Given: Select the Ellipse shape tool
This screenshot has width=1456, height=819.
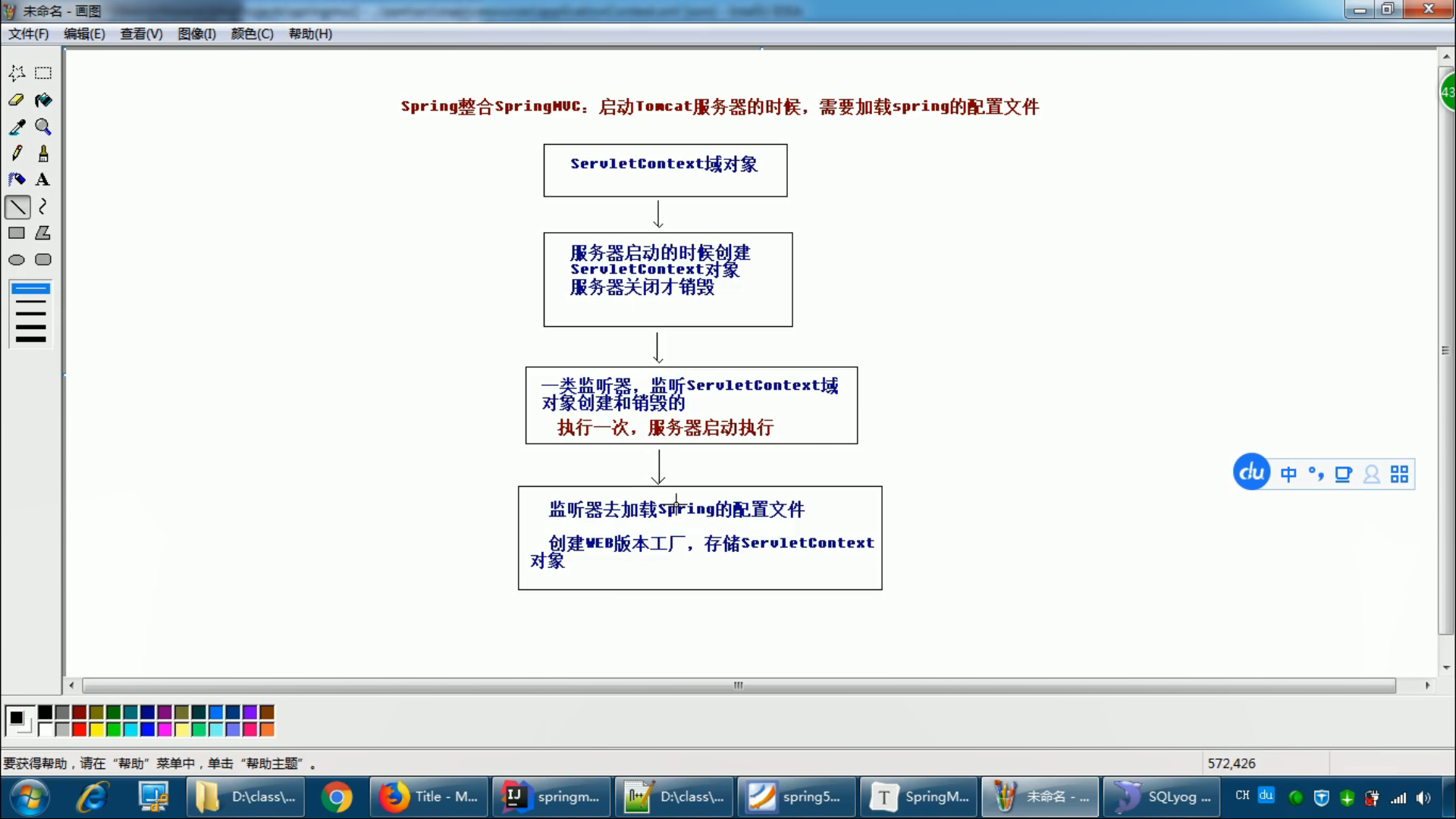Looking at the screenshot, I should coord(17,259).
